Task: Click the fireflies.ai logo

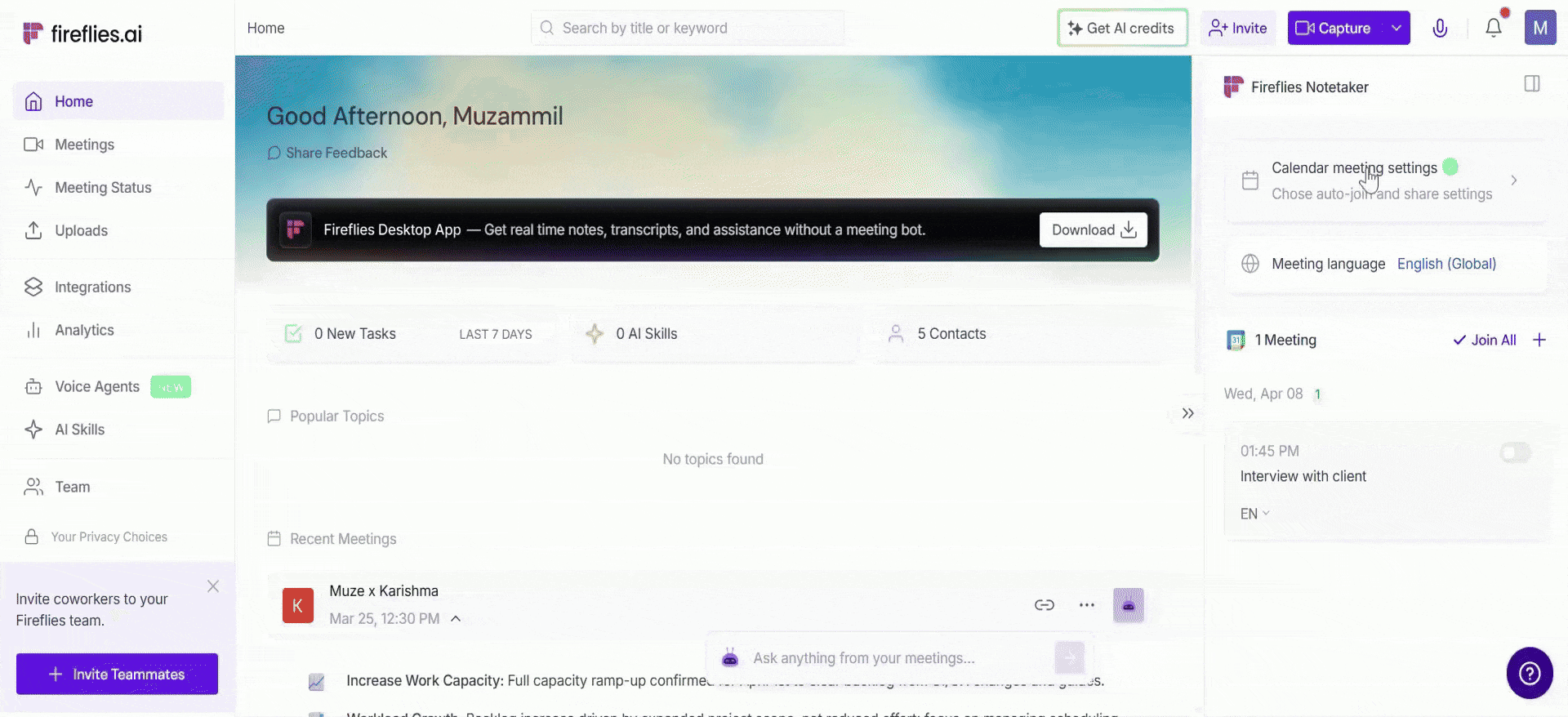Action: click(82, 33)
